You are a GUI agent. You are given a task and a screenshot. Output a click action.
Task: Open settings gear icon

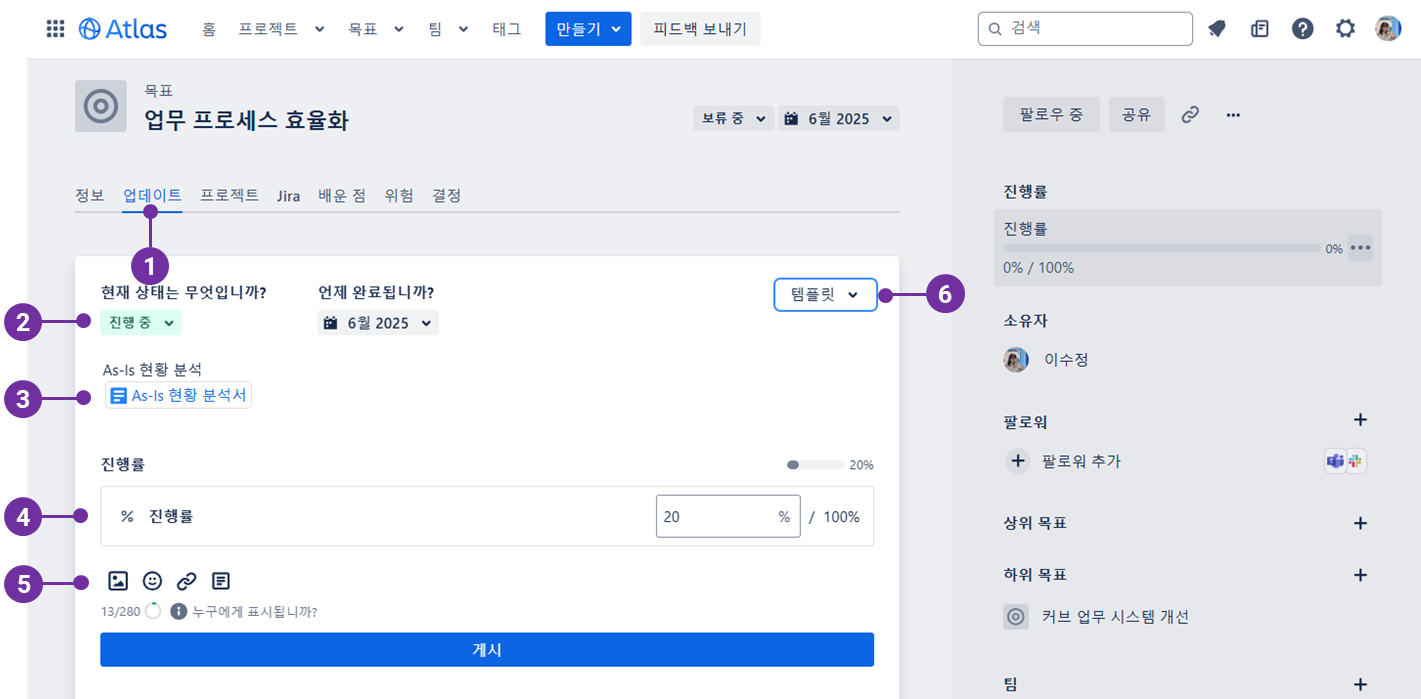point(1345,29)
